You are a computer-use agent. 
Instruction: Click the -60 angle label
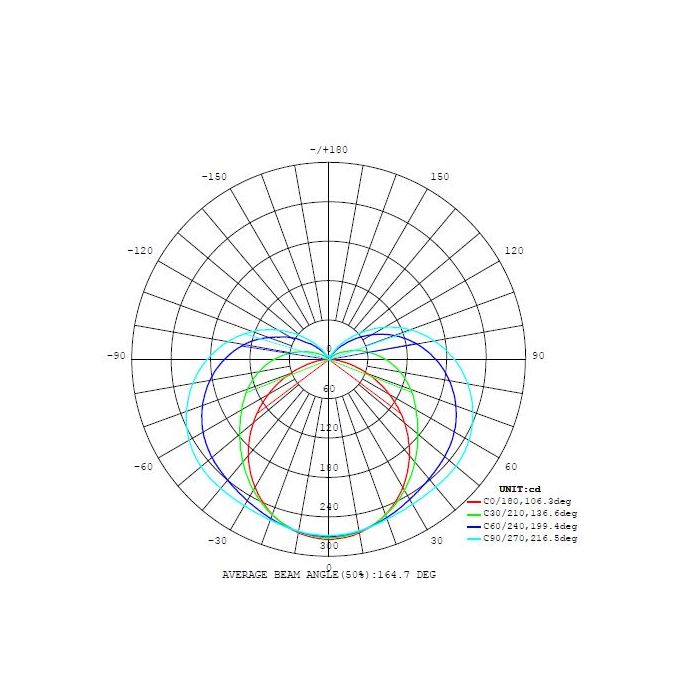pos(143,467)
